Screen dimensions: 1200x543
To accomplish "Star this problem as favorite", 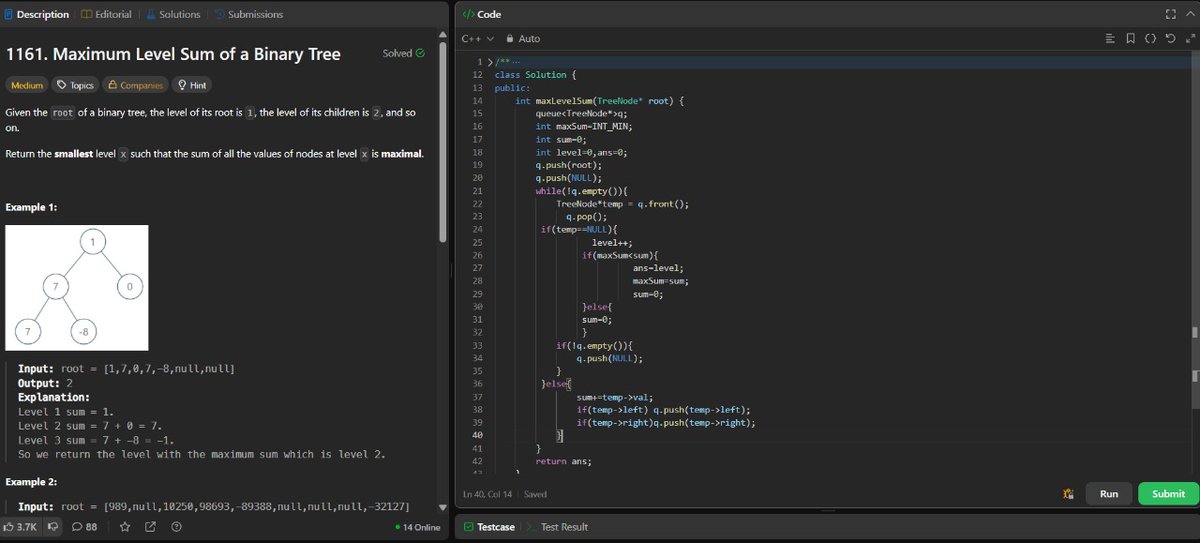I will tap(125, 527).
